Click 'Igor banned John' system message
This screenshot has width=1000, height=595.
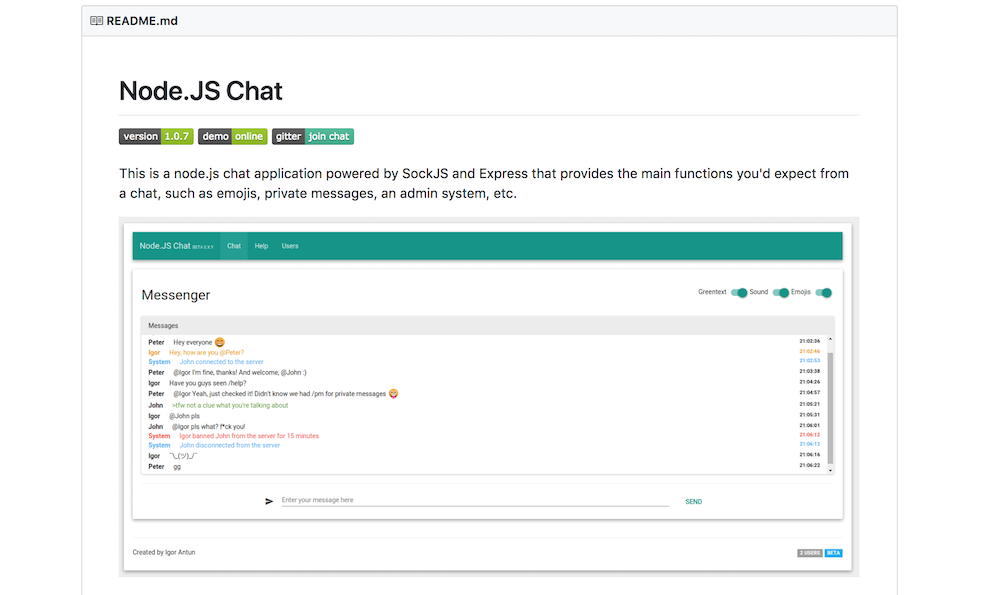[249, 436]
